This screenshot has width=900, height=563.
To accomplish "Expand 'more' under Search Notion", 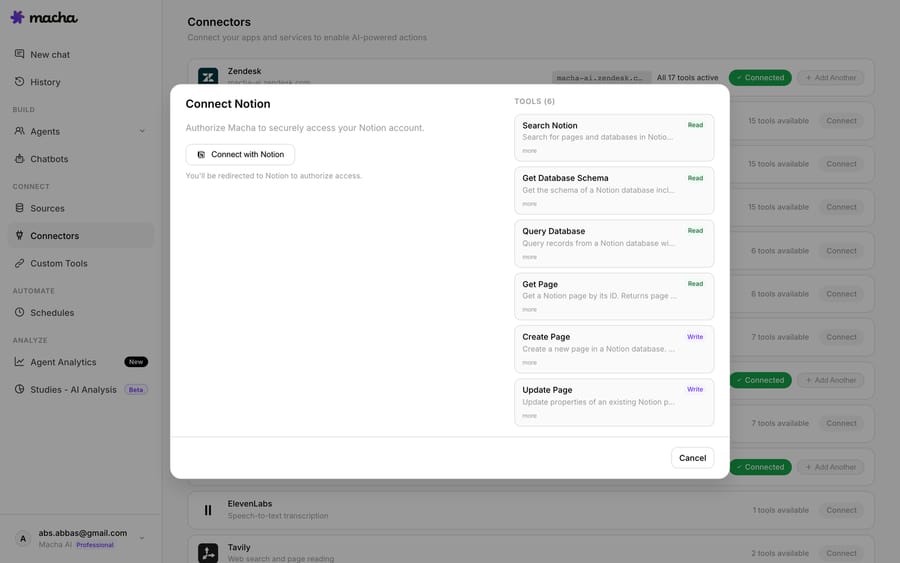I will pyautogui.click(x=529, y=151).
